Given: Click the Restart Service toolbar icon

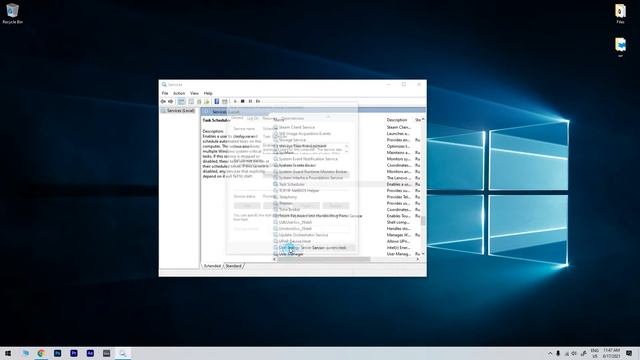Looking at the screenshot, I should tap(258, 101).
